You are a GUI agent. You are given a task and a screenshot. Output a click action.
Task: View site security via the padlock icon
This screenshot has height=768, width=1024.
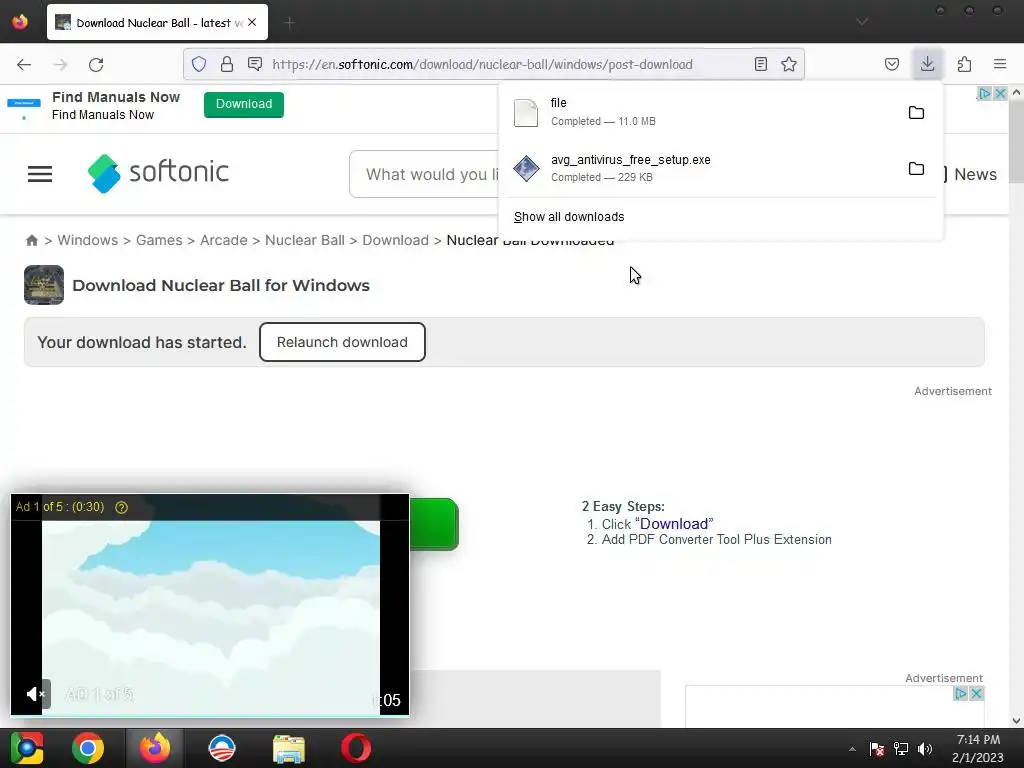227,64
